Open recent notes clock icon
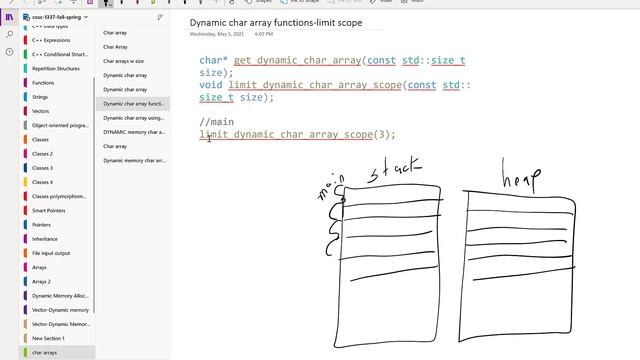The width and height of the screenshot is (640, 360). tap(9, 52)
